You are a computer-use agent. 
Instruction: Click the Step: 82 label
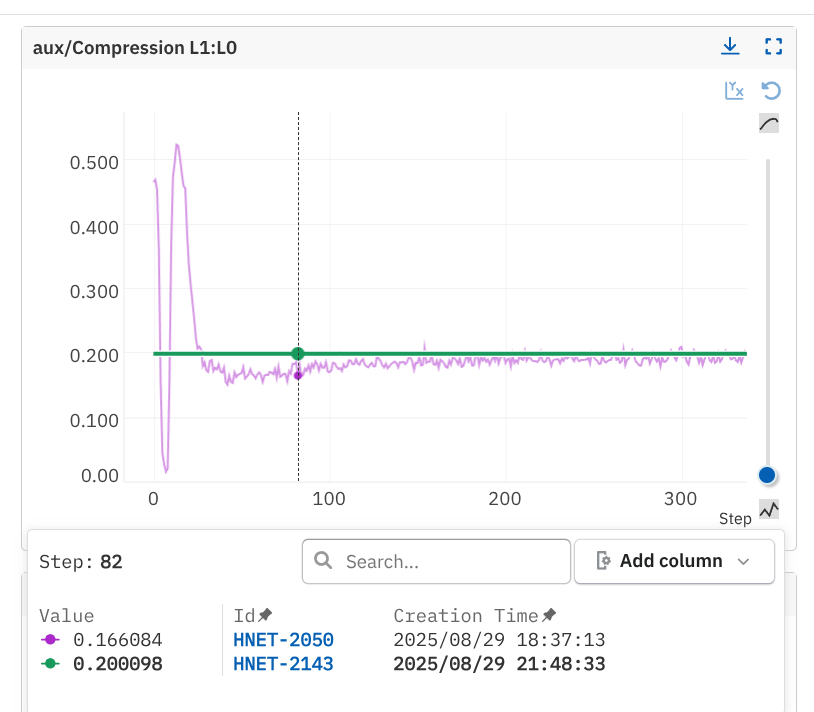pos(80,562)
